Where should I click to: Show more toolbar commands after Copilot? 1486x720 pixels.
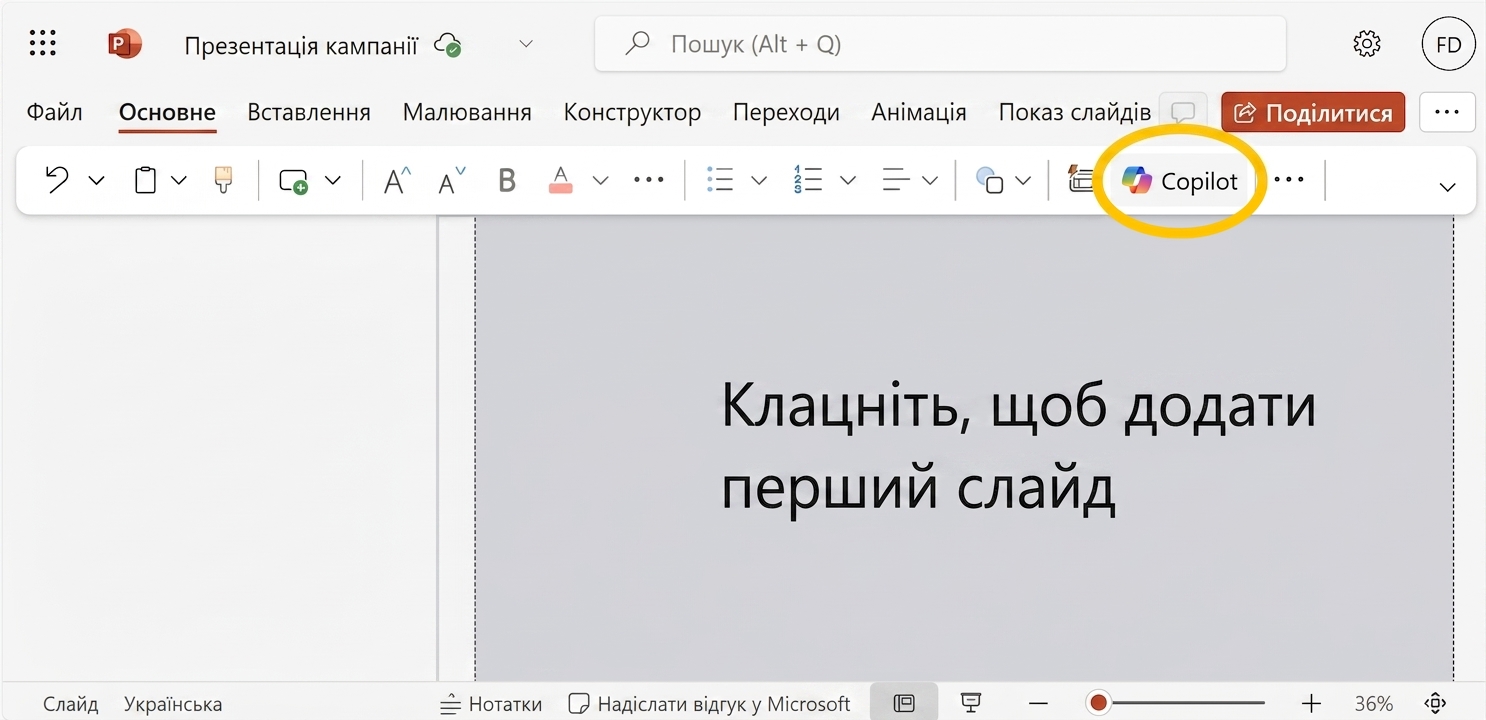click(1289, 180)
